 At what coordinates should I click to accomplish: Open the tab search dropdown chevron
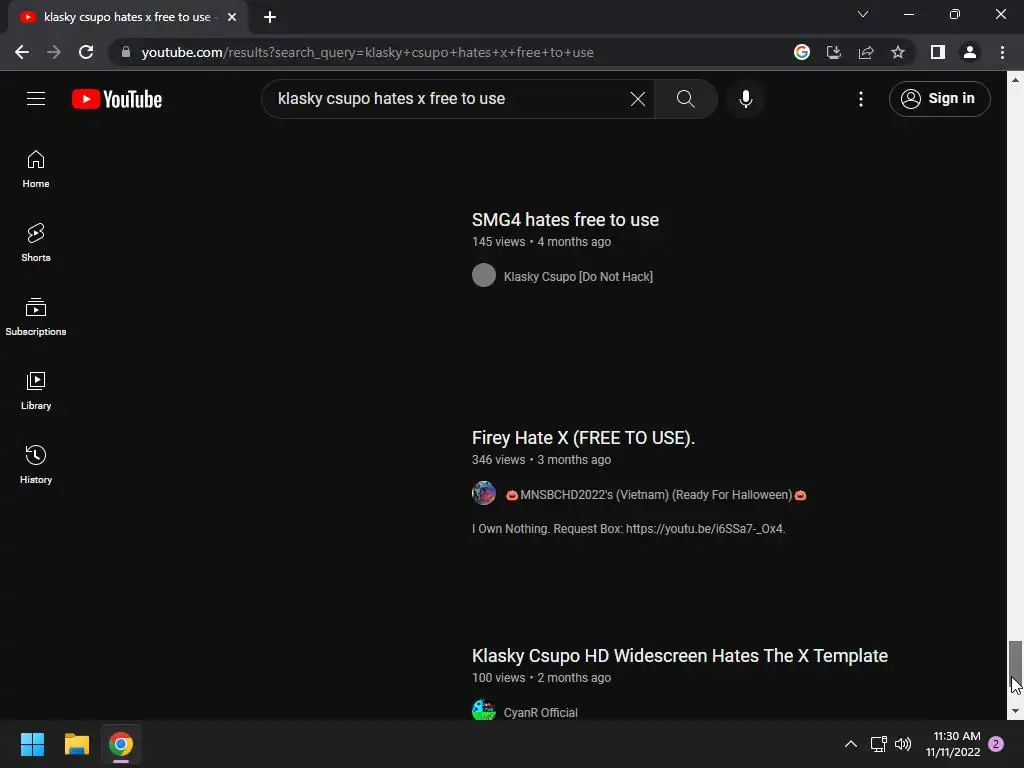coord(863,14)
